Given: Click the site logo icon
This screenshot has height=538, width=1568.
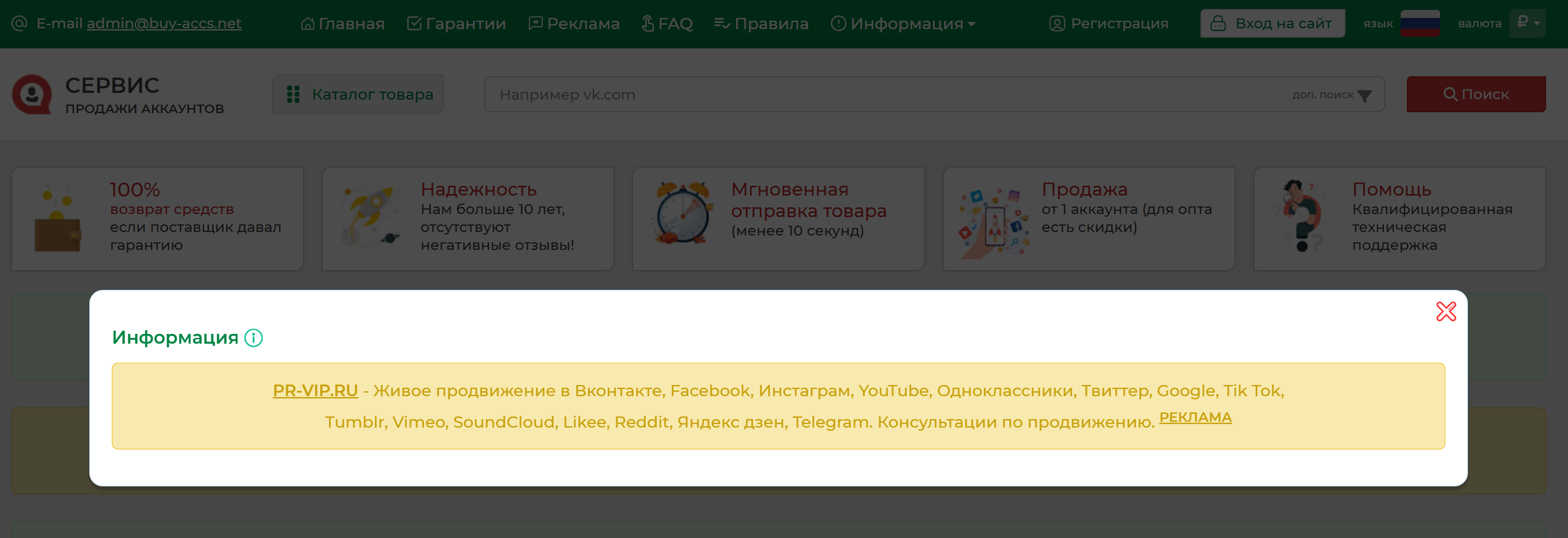Looking at the screenshot, I should (32, 94).
